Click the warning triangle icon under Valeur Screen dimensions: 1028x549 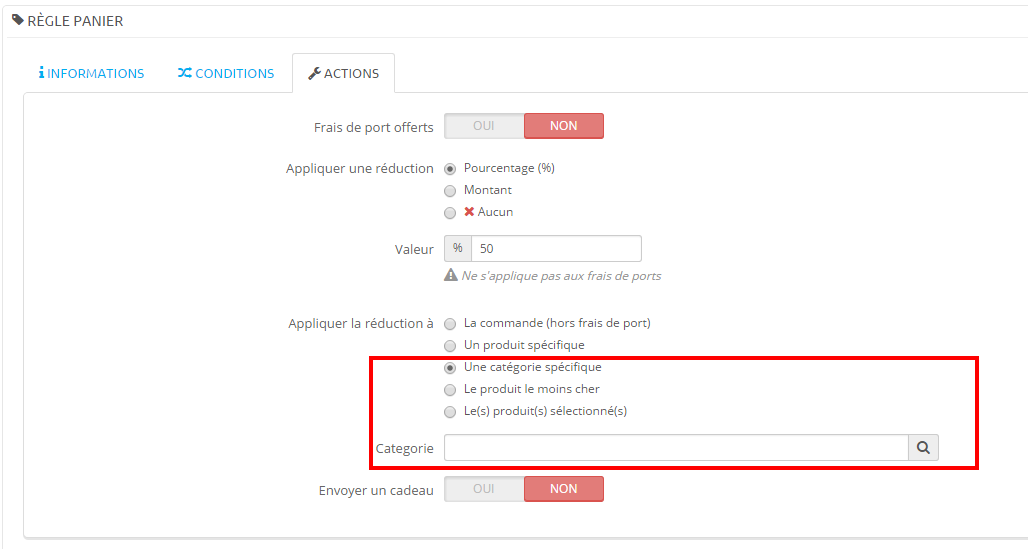pos(451,275)
